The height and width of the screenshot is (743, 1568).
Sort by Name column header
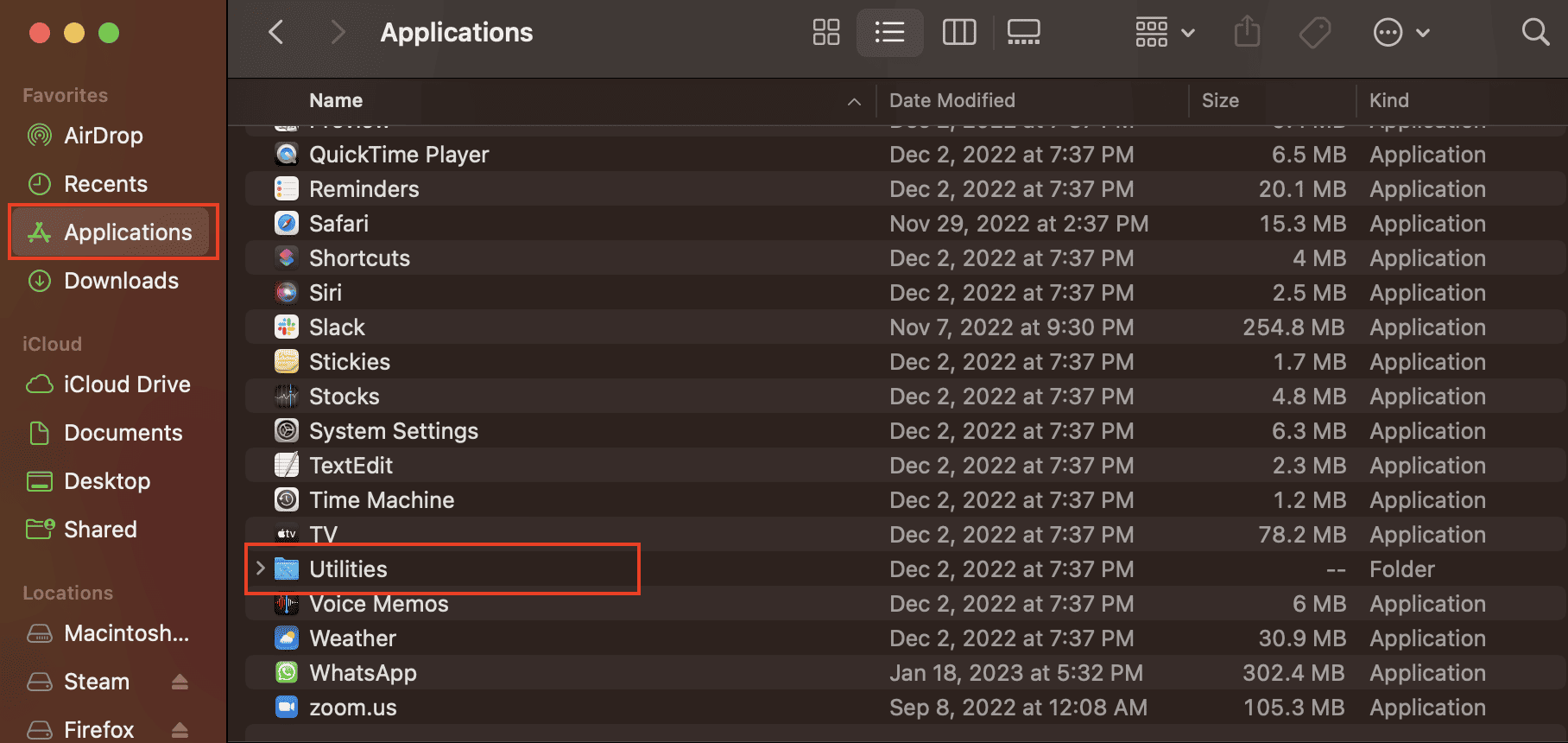coord(336,100)
